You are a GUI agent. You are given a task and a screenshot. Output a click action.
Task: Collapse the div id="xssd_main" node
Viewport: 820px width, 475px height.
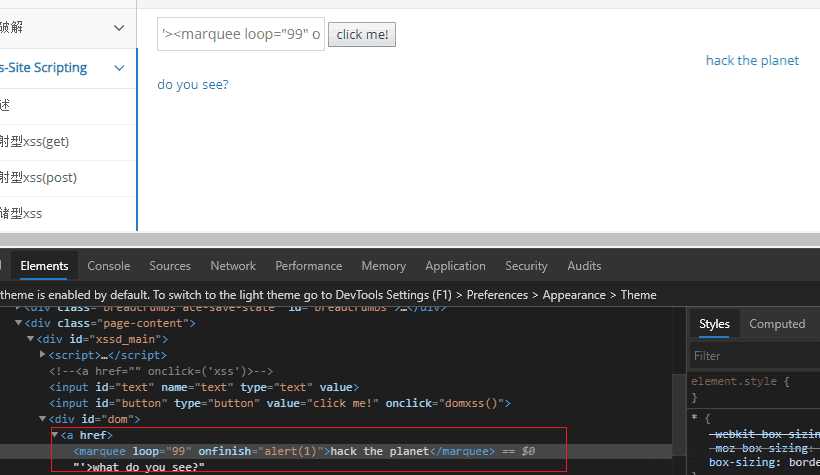[30, 339]
